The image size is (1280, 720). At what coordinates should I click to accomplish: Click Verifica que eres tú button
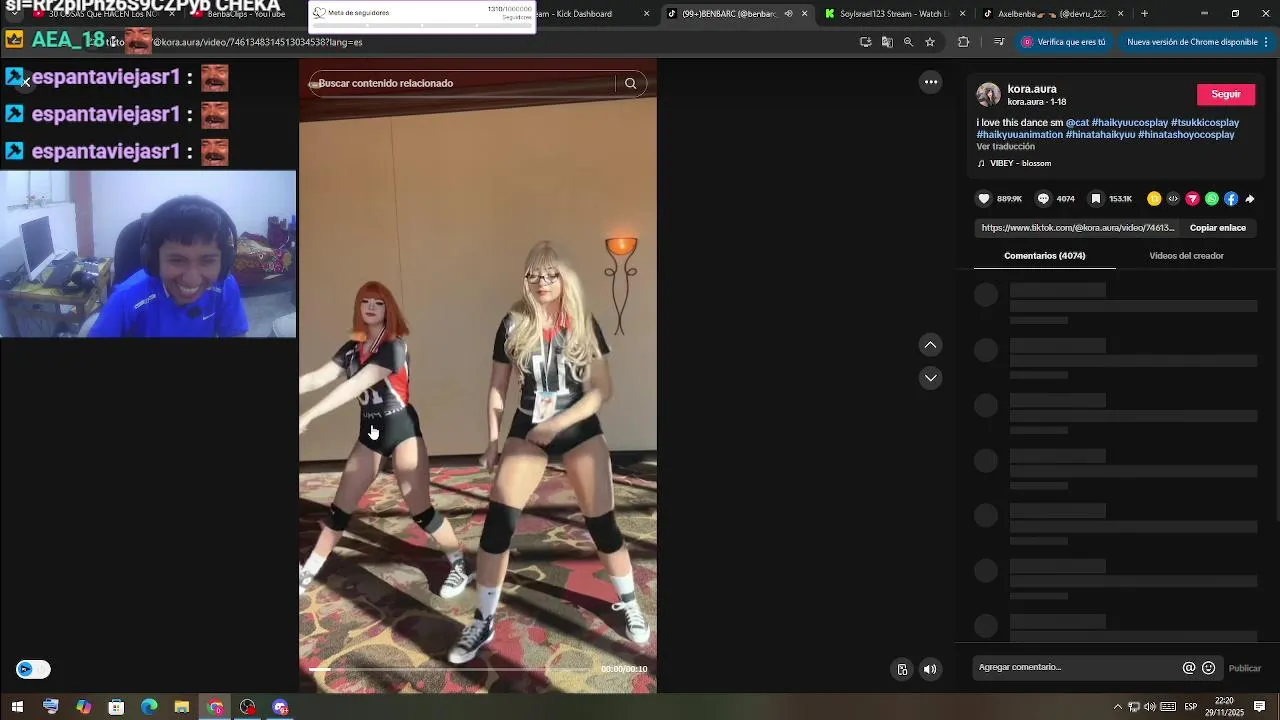point(1064,42)
